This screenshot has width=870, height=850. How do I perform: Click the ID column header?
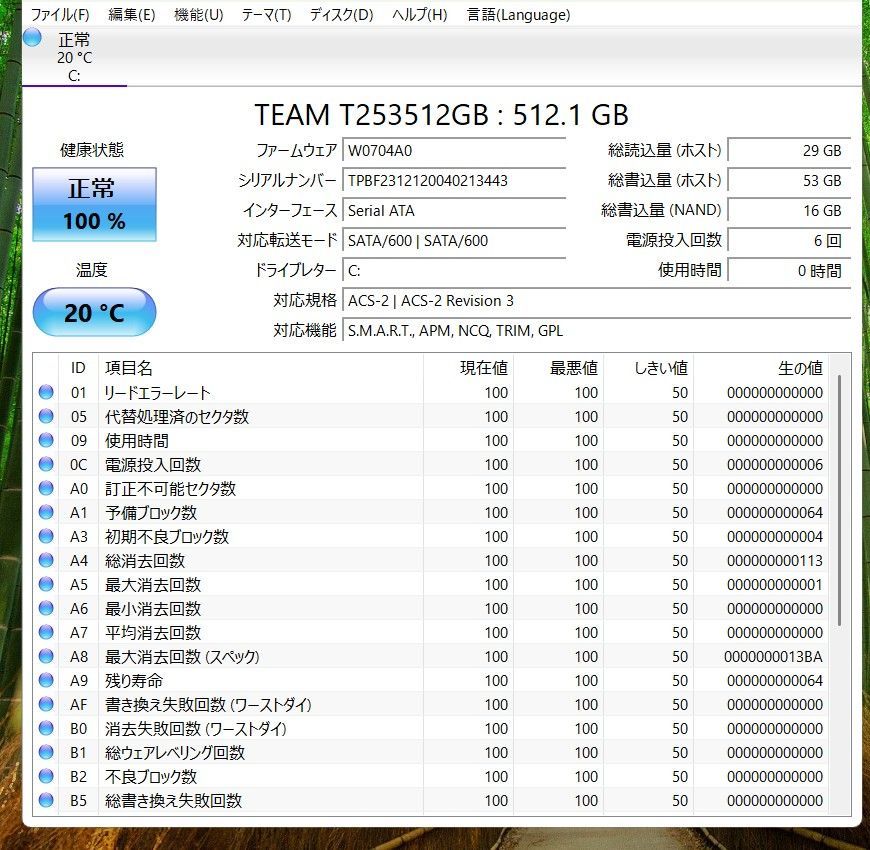coord(78,368)
